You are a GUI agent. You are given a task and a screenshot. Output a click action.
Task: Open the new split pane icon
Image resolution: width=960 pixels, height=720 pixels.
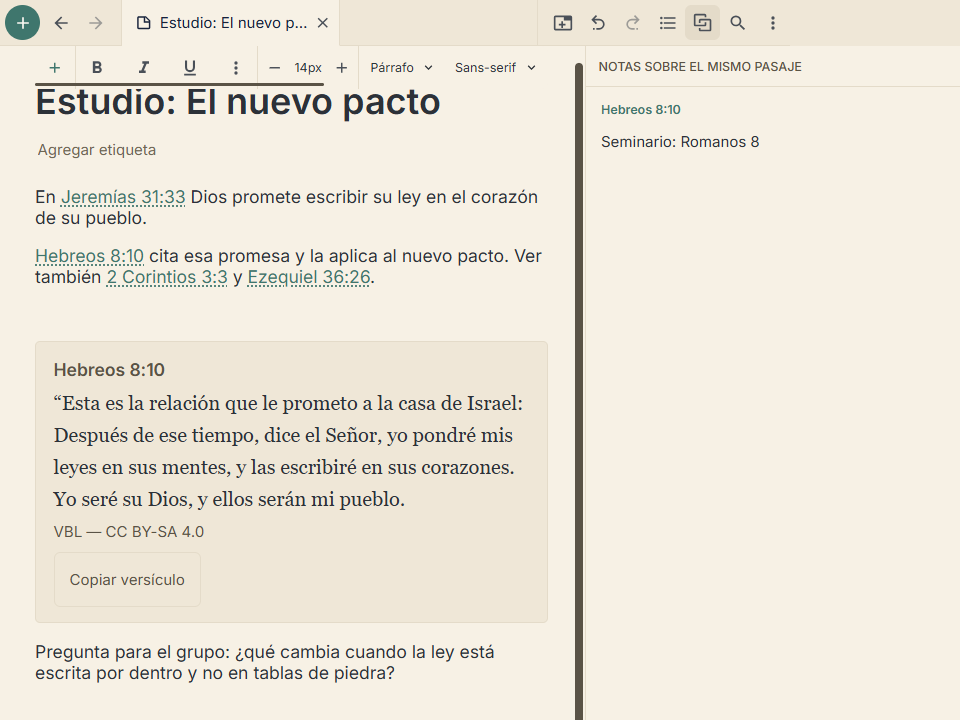[563, 23]
